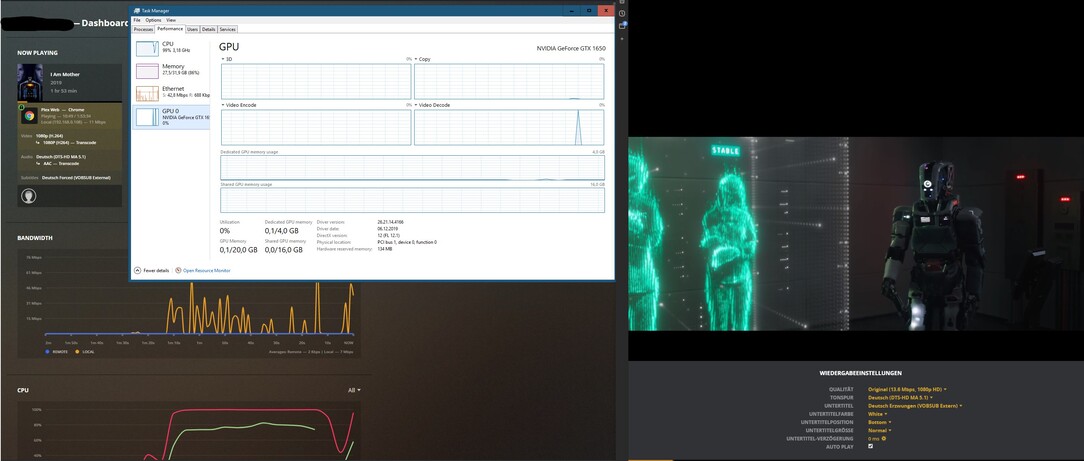Click the REMOTE legend in the bandwidth chart
The width and height of the screenshot is (1084, 461).
(x=57, y=352)
